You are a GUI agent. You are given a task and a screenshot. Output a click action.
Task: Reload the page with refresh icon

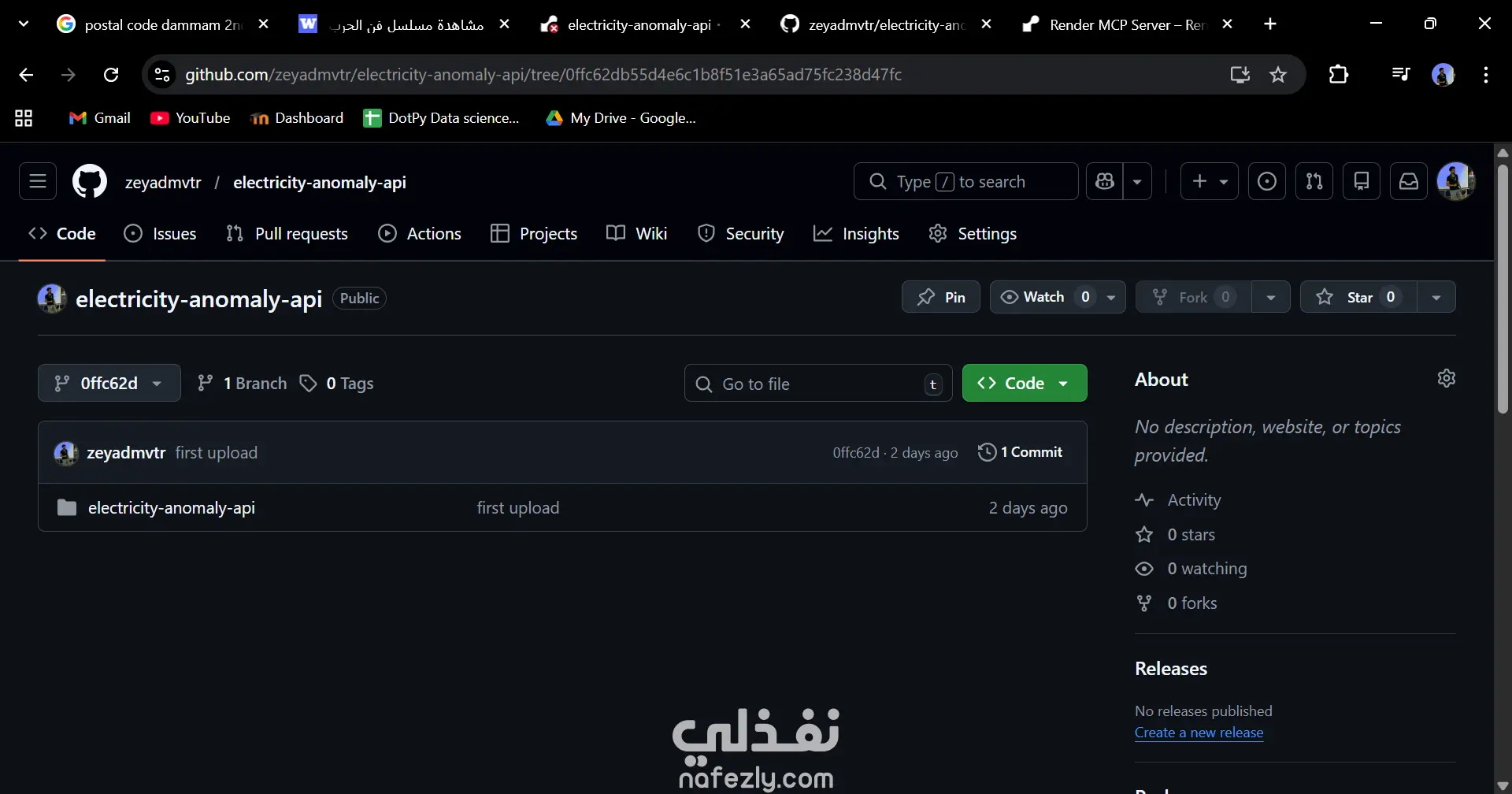(111, 75)
